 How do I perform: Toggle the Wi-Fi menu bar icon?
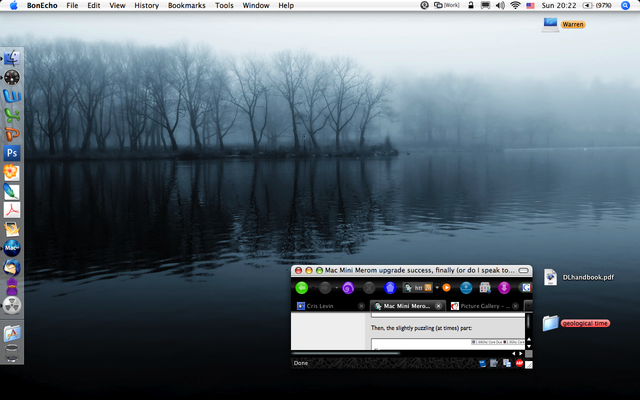coord(515,6)
